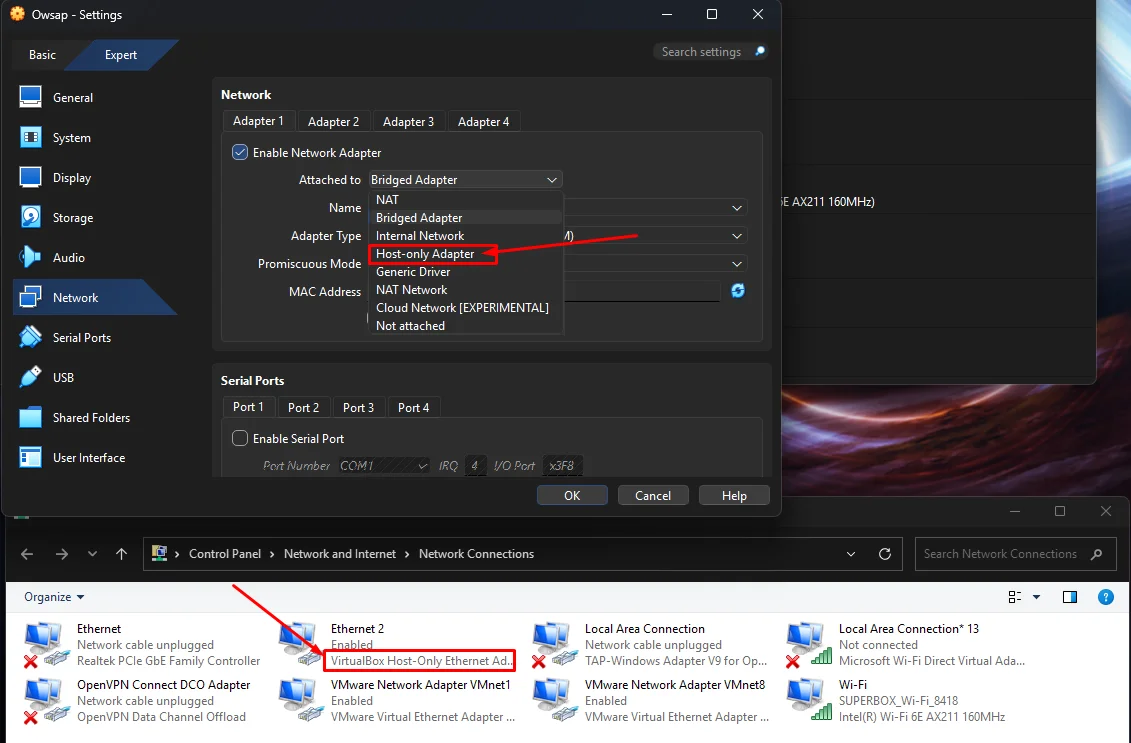Select the Wi-Fi connection icon

point(809,700)
